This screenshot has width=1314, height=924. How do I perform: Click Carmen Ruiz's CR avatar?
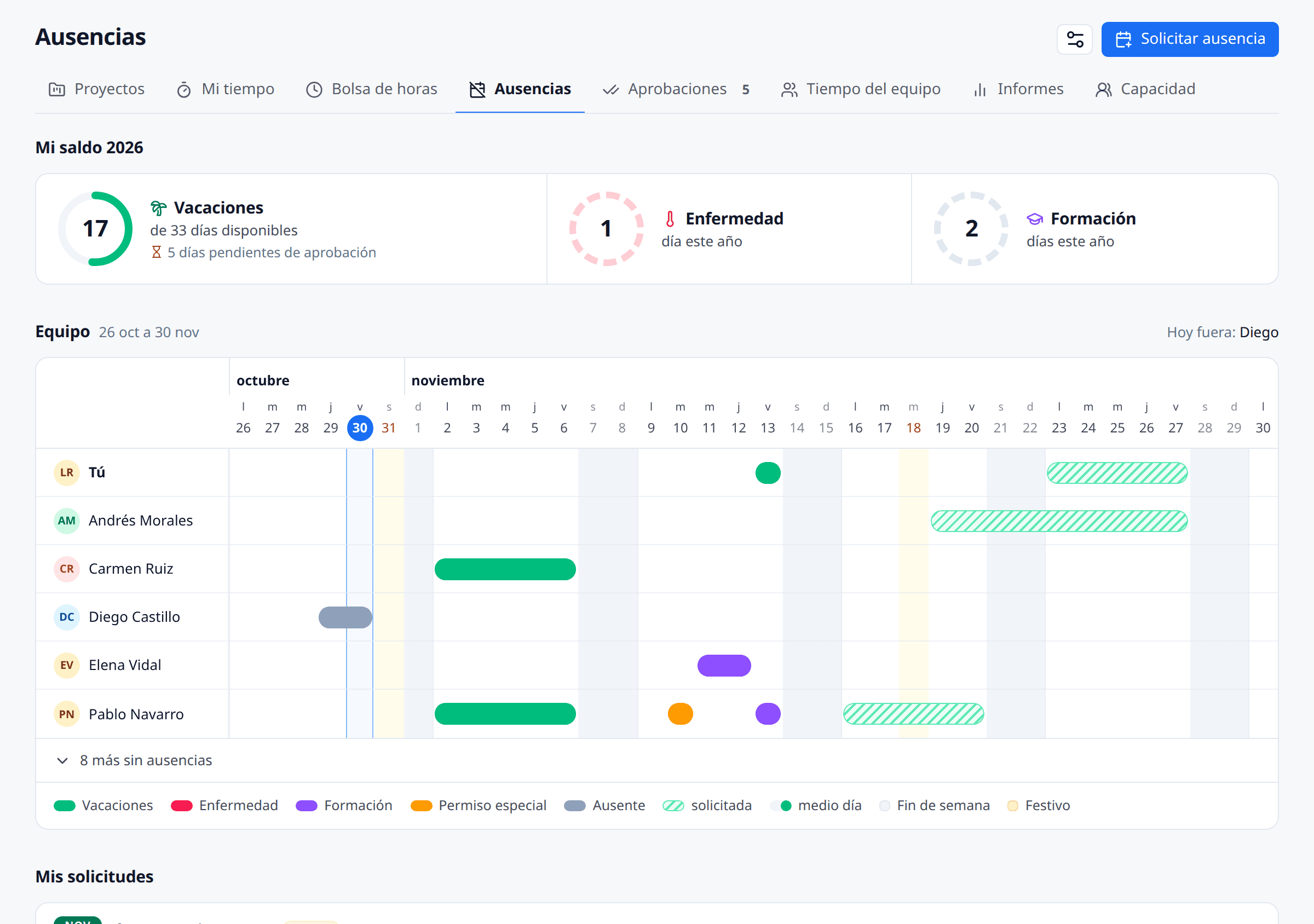click(66, 569)
